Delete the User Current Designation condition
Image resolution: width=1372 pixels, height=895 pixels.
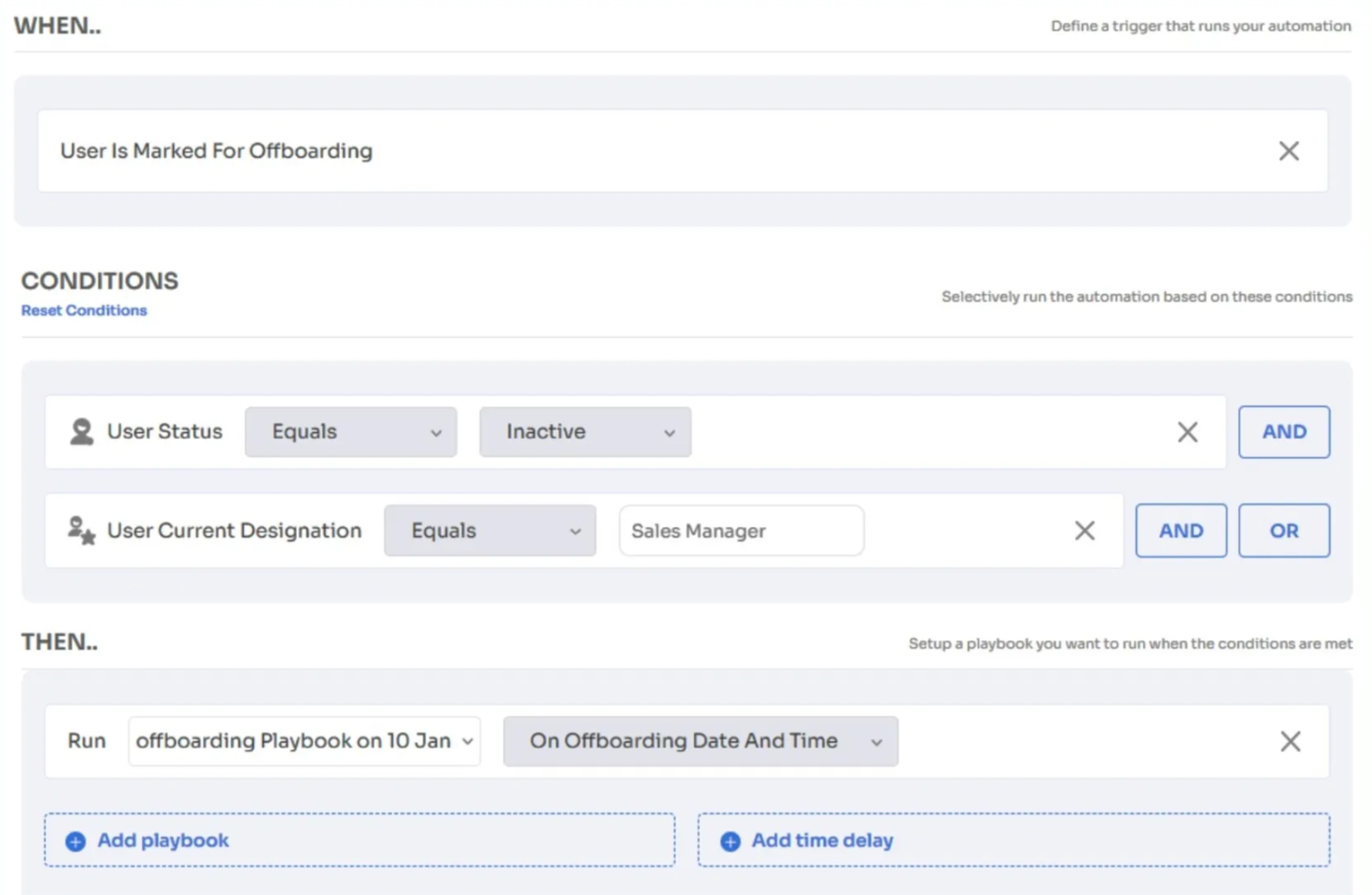click(1085, 530)
